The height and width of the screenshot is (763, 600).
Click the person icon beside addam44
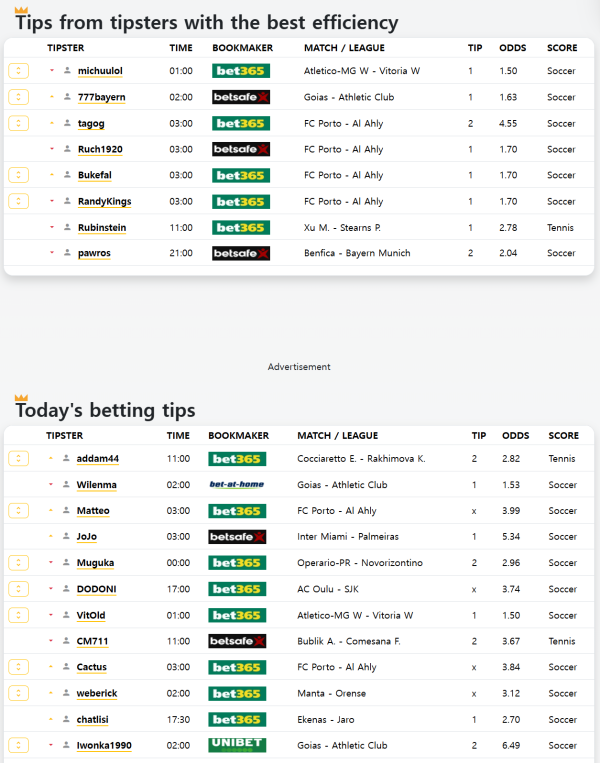(66, 459)
